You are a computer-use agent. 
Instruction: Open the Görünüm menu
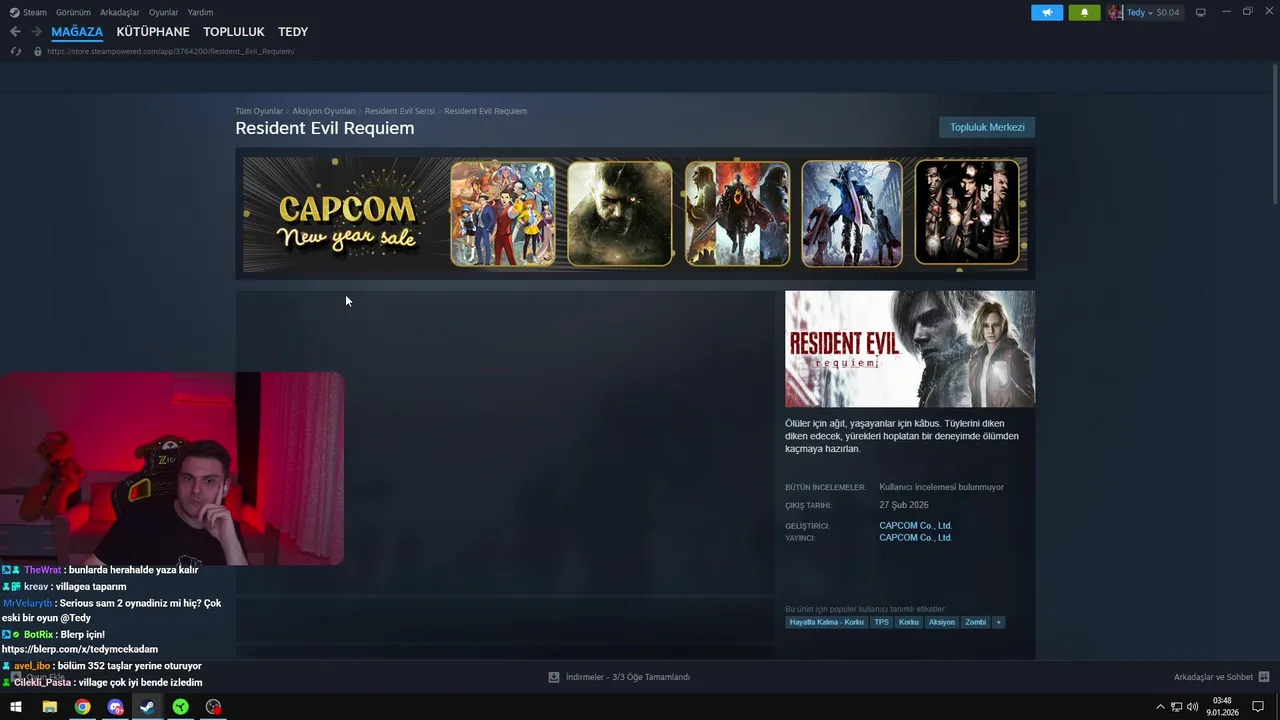(x=73, y=12)
